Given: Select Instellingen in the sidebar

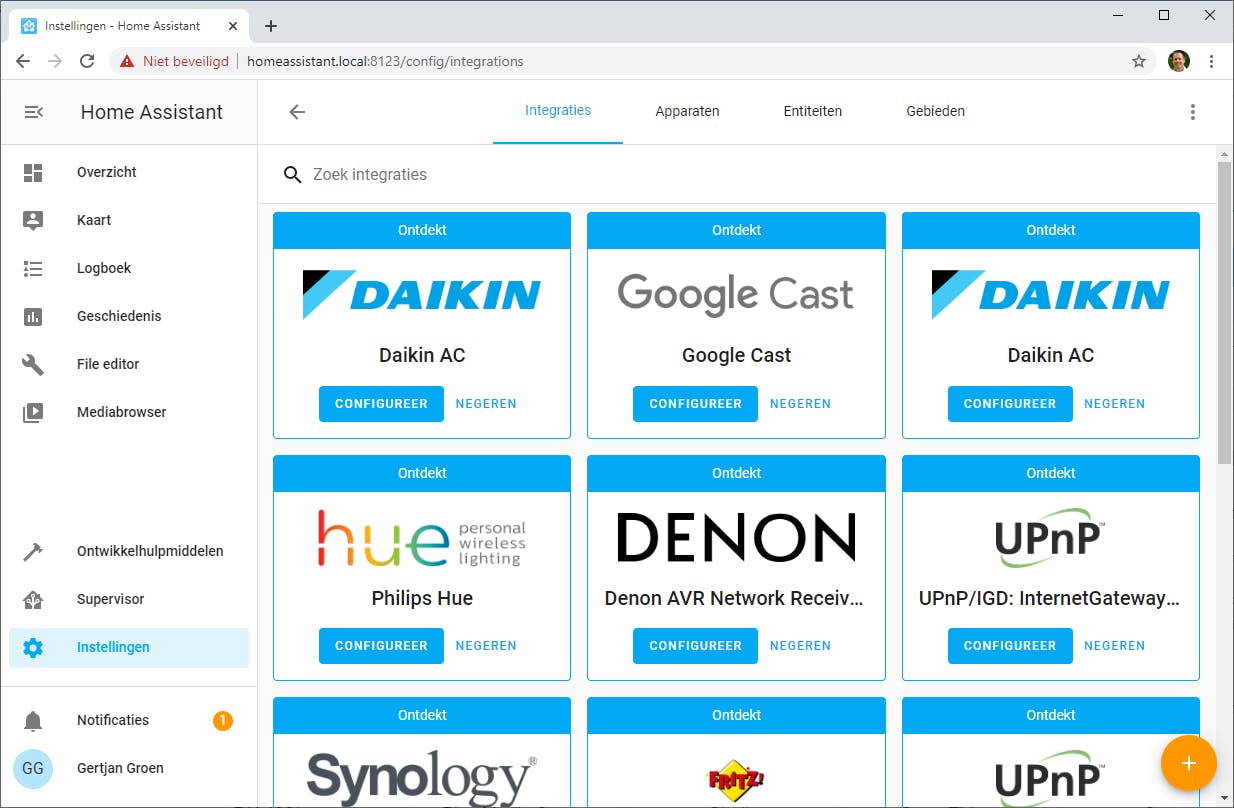Looking at the screenshot, I should (x=129, y=647).
